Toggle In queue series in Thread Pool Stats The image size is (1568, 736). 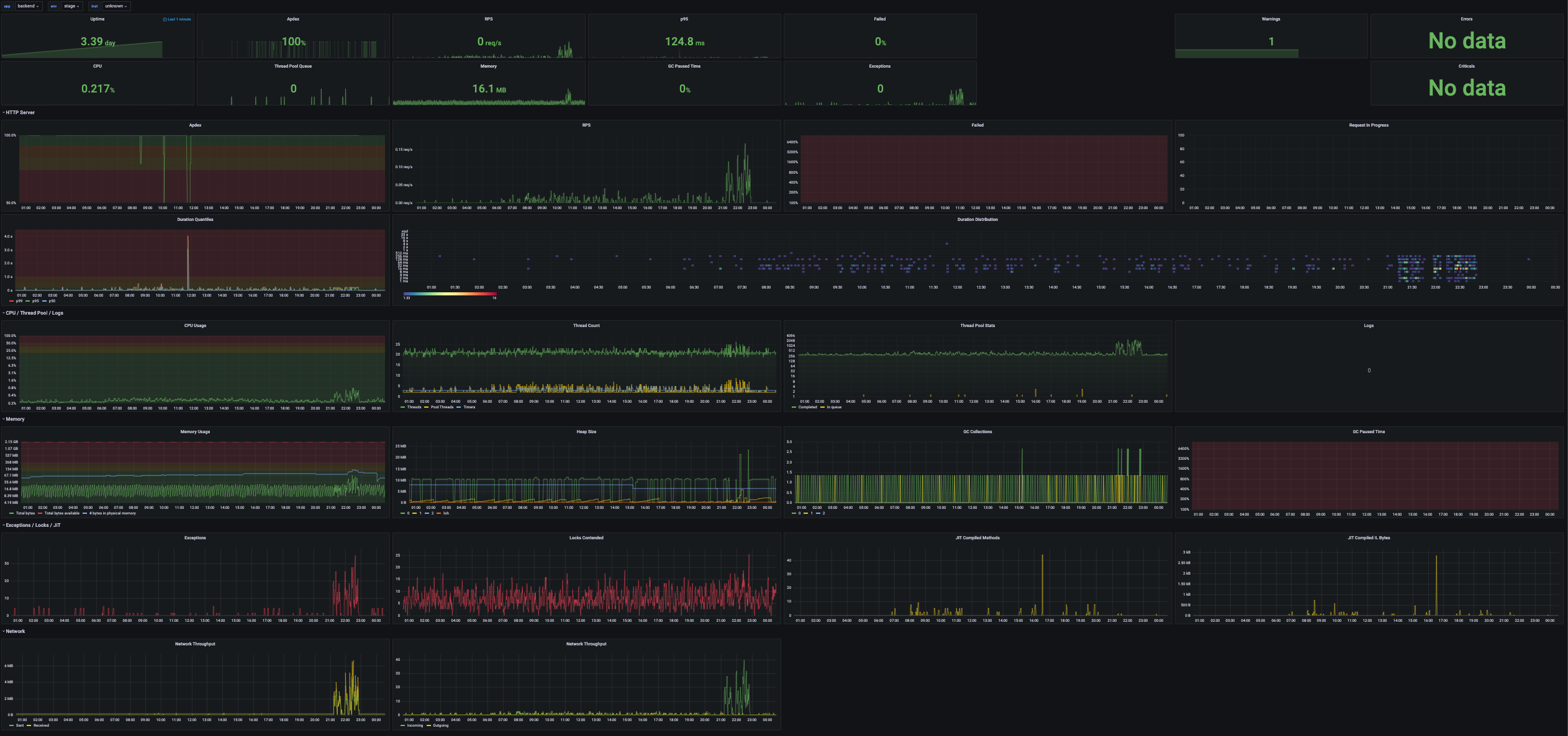point(833,407)
